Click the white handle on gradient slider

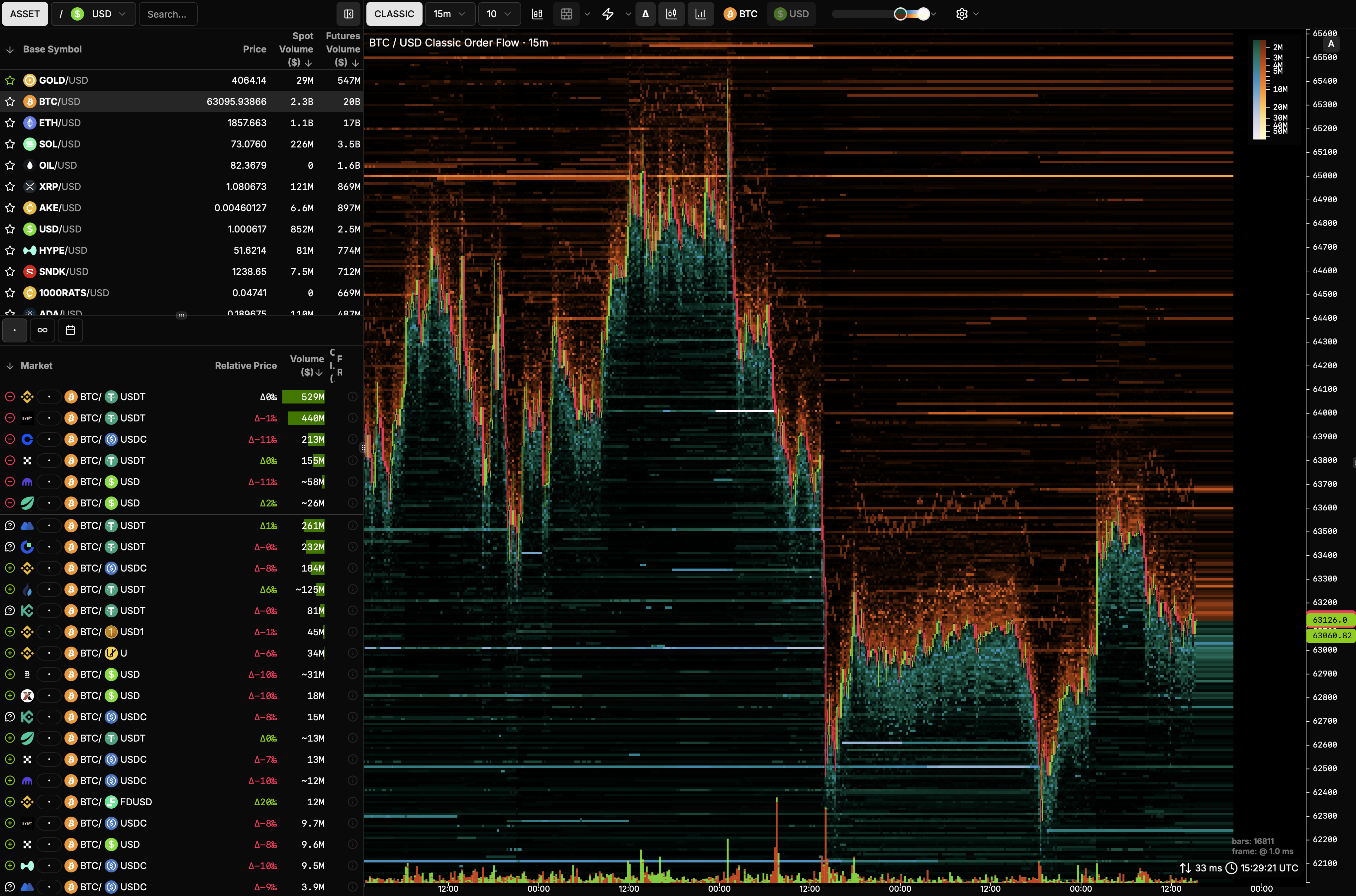click(x=923, y=14)
